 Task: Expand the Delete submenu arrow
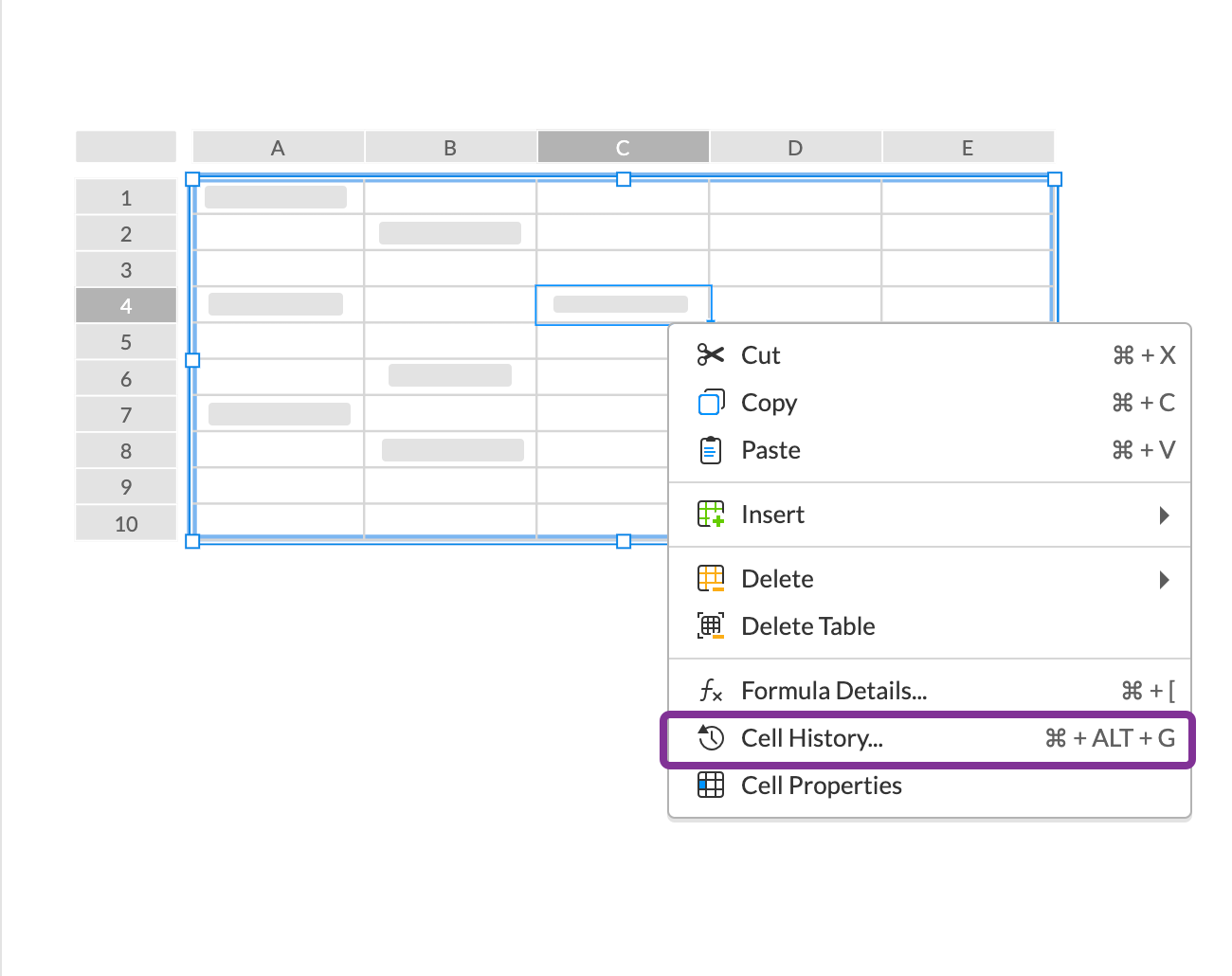[1164, 579]
